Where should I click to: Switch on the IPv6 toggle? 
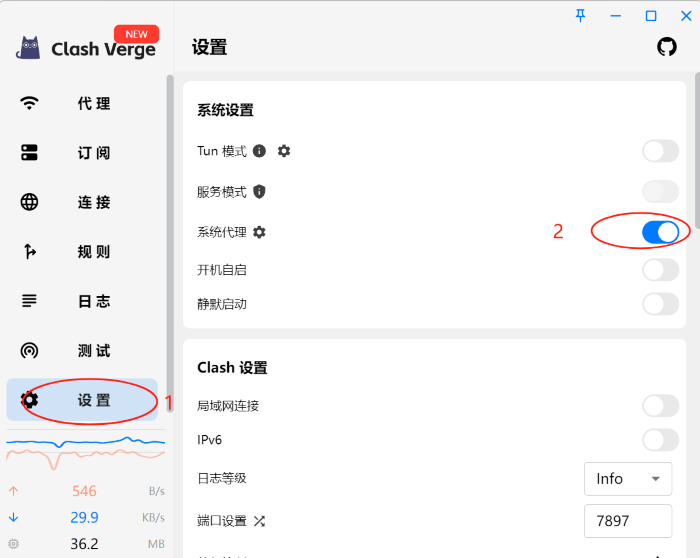[x=660, y=440]
